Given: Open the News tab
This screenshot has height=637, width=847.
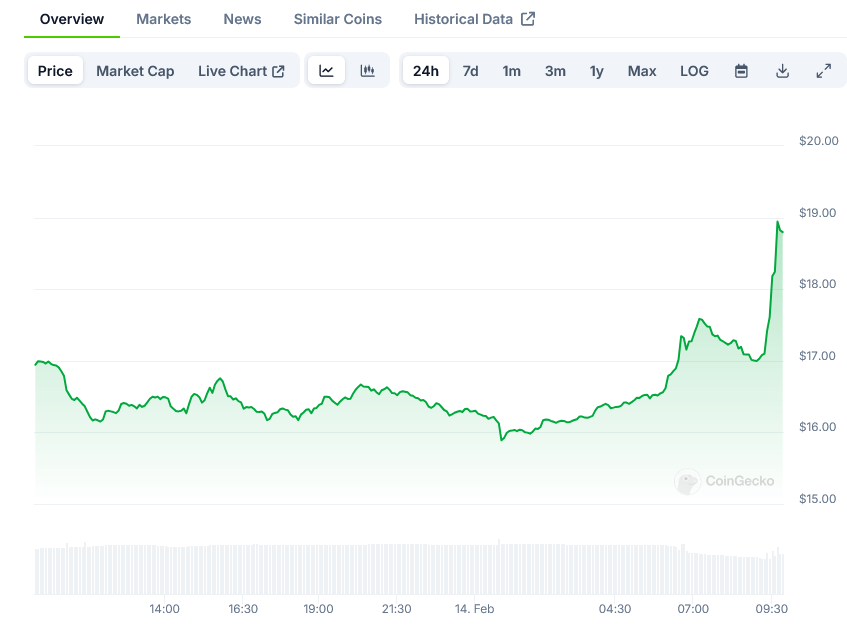Looking at the screenshot, I should coord(242,19).
